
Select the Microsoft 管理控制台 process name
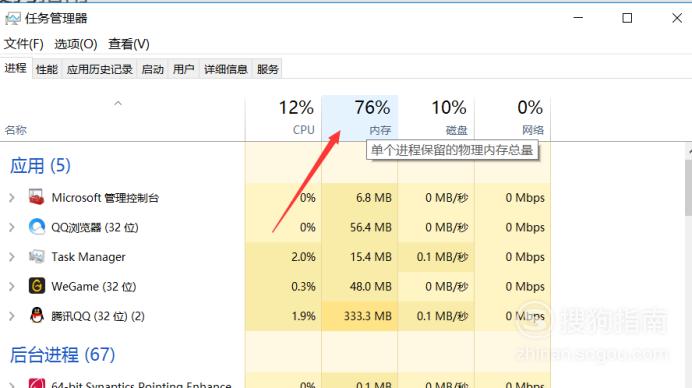[x=105, y=198]
